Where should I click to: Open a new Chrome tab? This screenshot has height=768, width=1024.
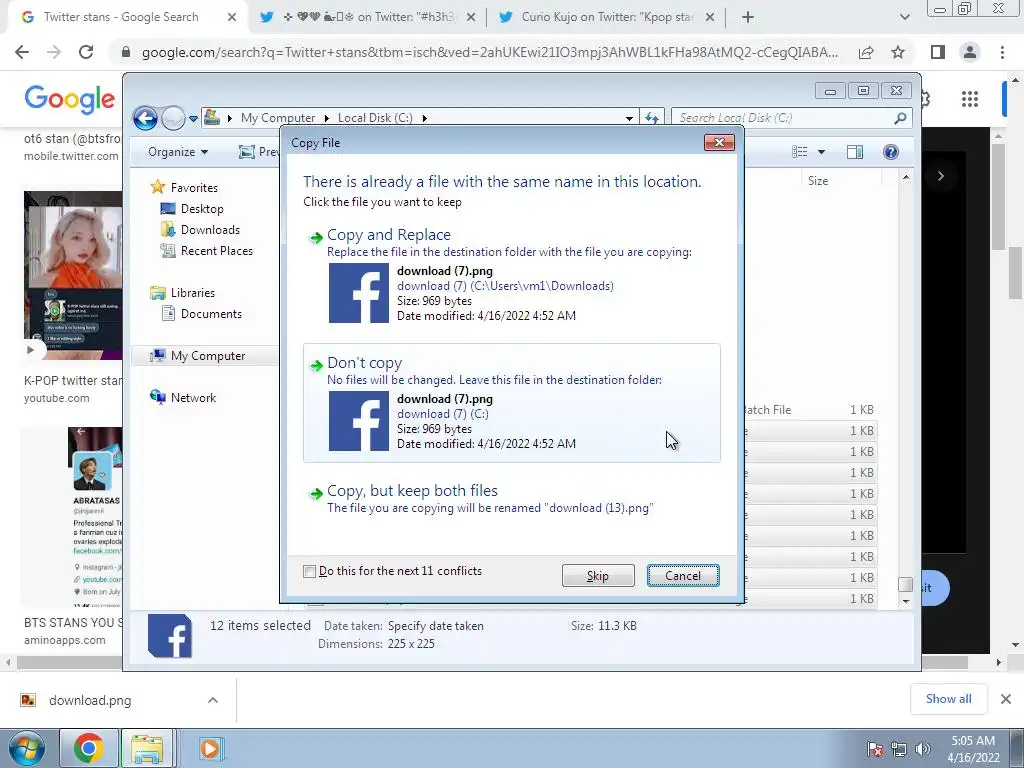point(748,18)
